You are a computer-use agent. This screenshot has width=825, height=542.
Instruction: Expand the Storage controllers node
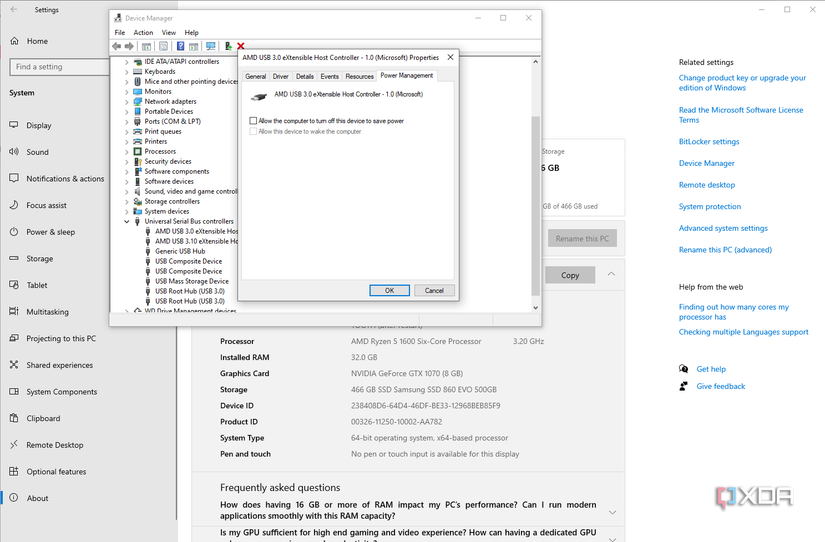127,202
